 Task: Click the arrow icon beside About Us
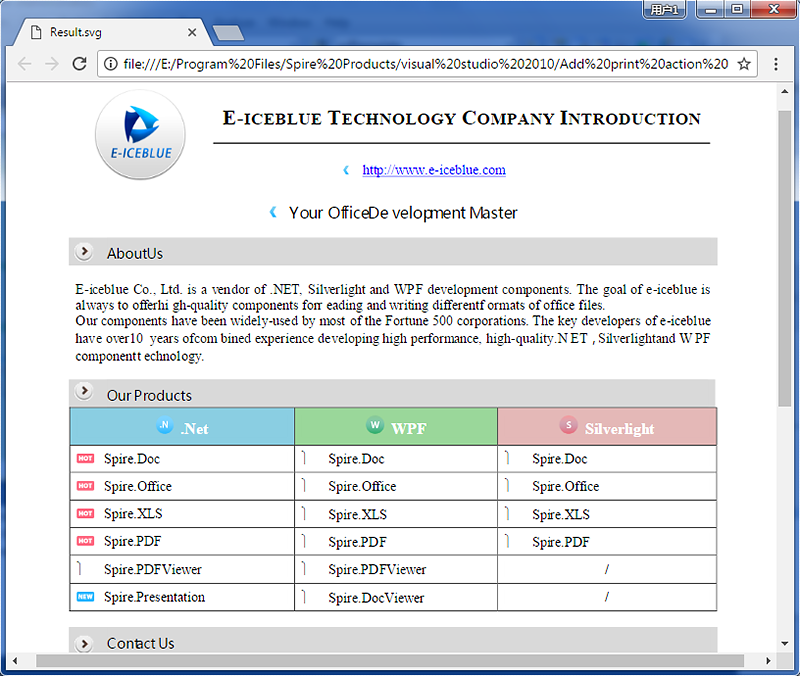point(84,252)
